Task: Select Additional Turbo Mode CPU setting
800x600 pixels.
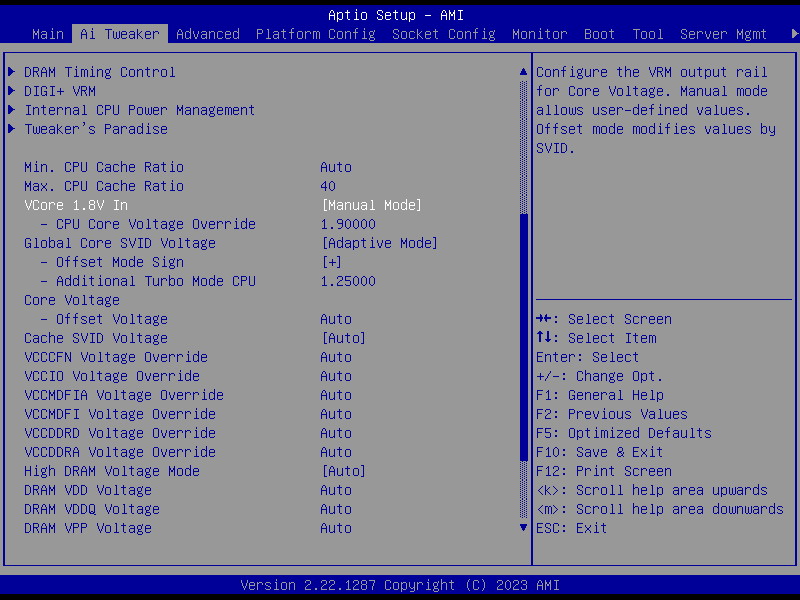Action: [147, 281]
